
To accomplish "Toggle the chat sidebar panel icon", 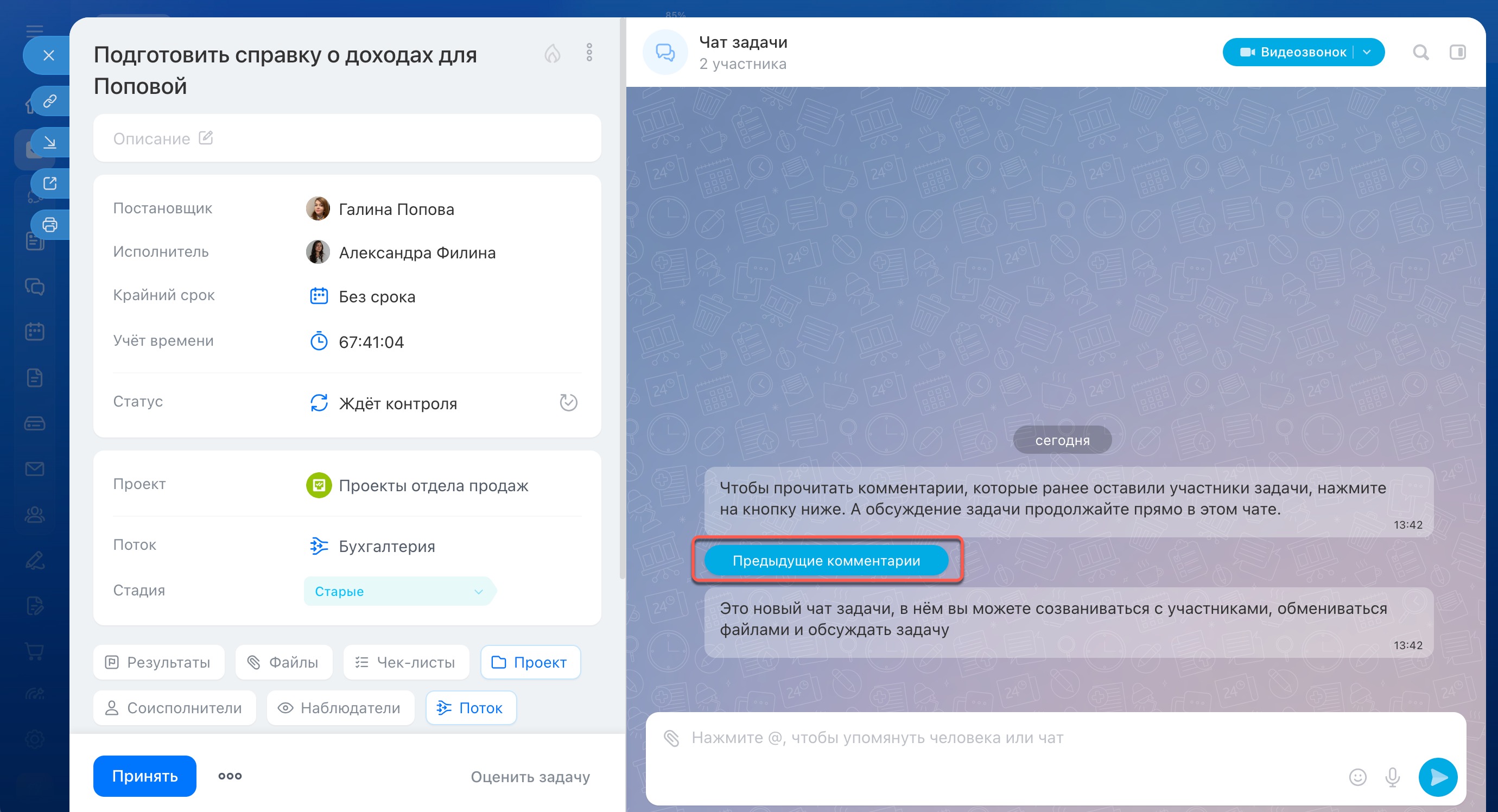I will [1457, 52].
